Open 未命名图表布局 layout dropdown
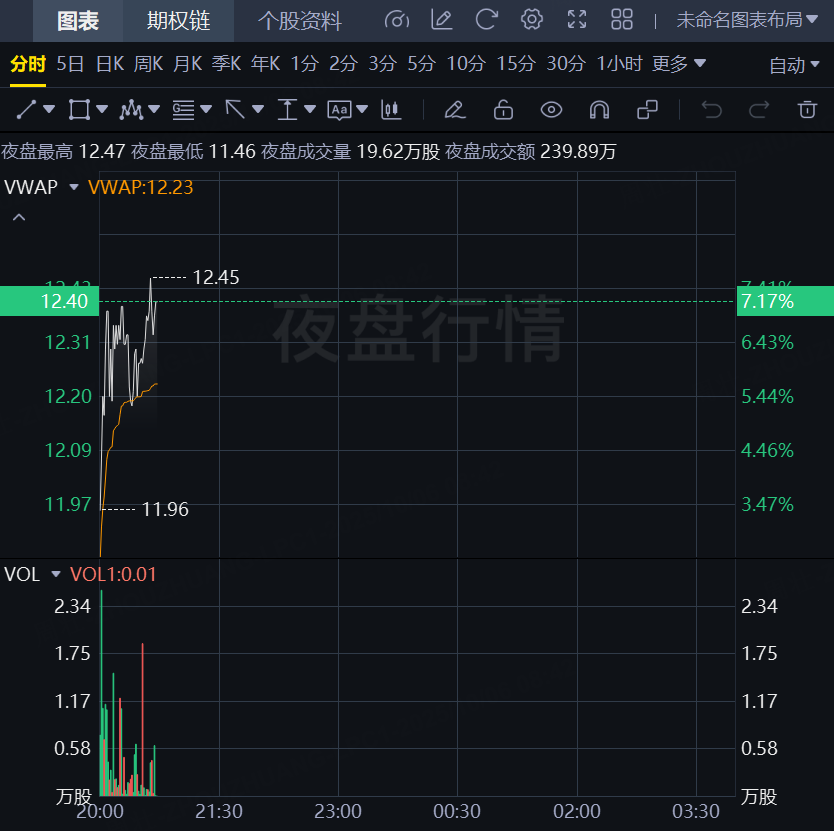This screenshot has width=834, height=831. (747, 20)
